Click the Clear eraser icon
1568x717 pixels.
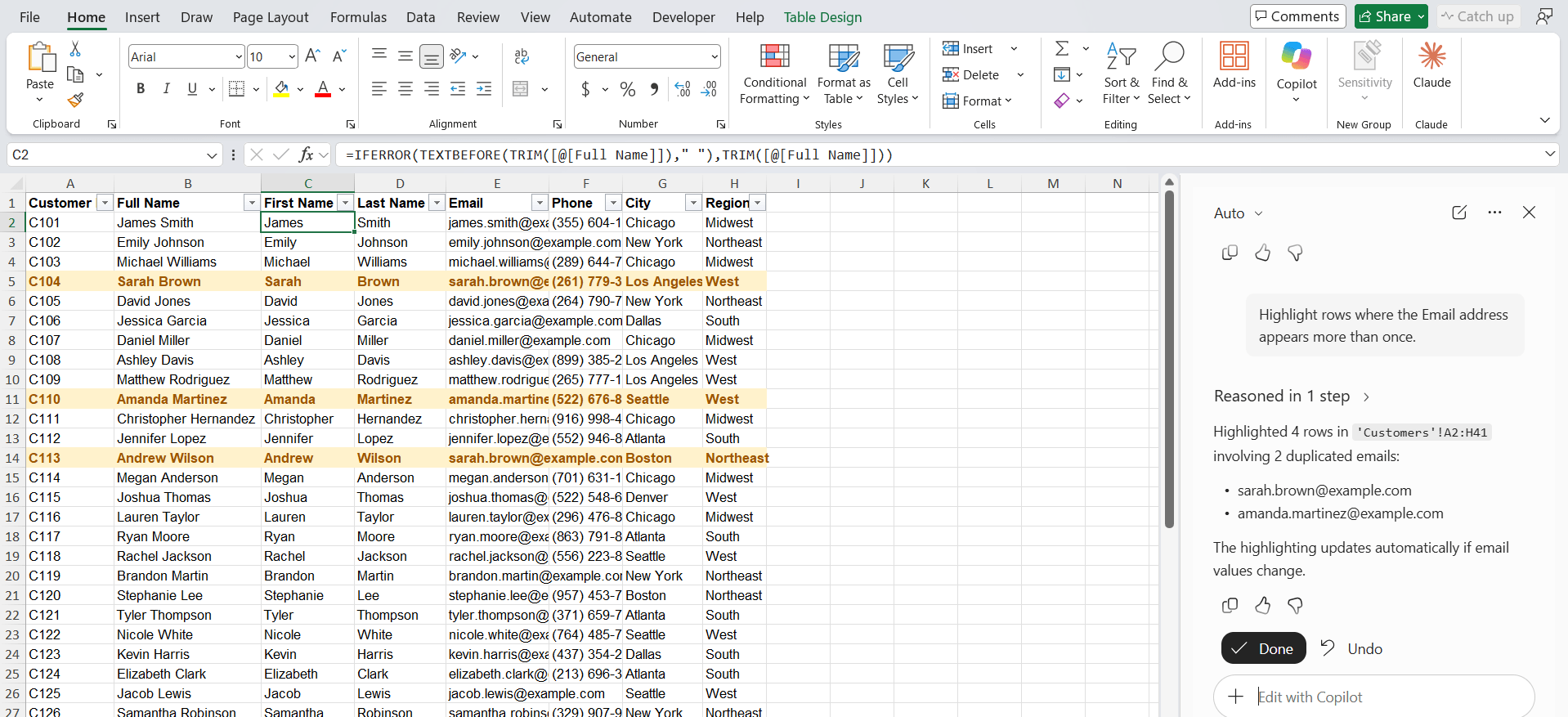click(x=1062, y=101)
